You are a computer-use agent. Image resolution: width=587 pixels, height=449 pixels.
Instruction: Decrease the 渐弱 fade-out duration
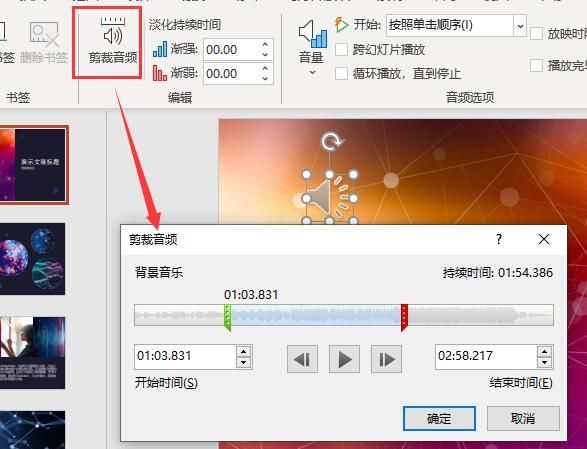point(265,78)
